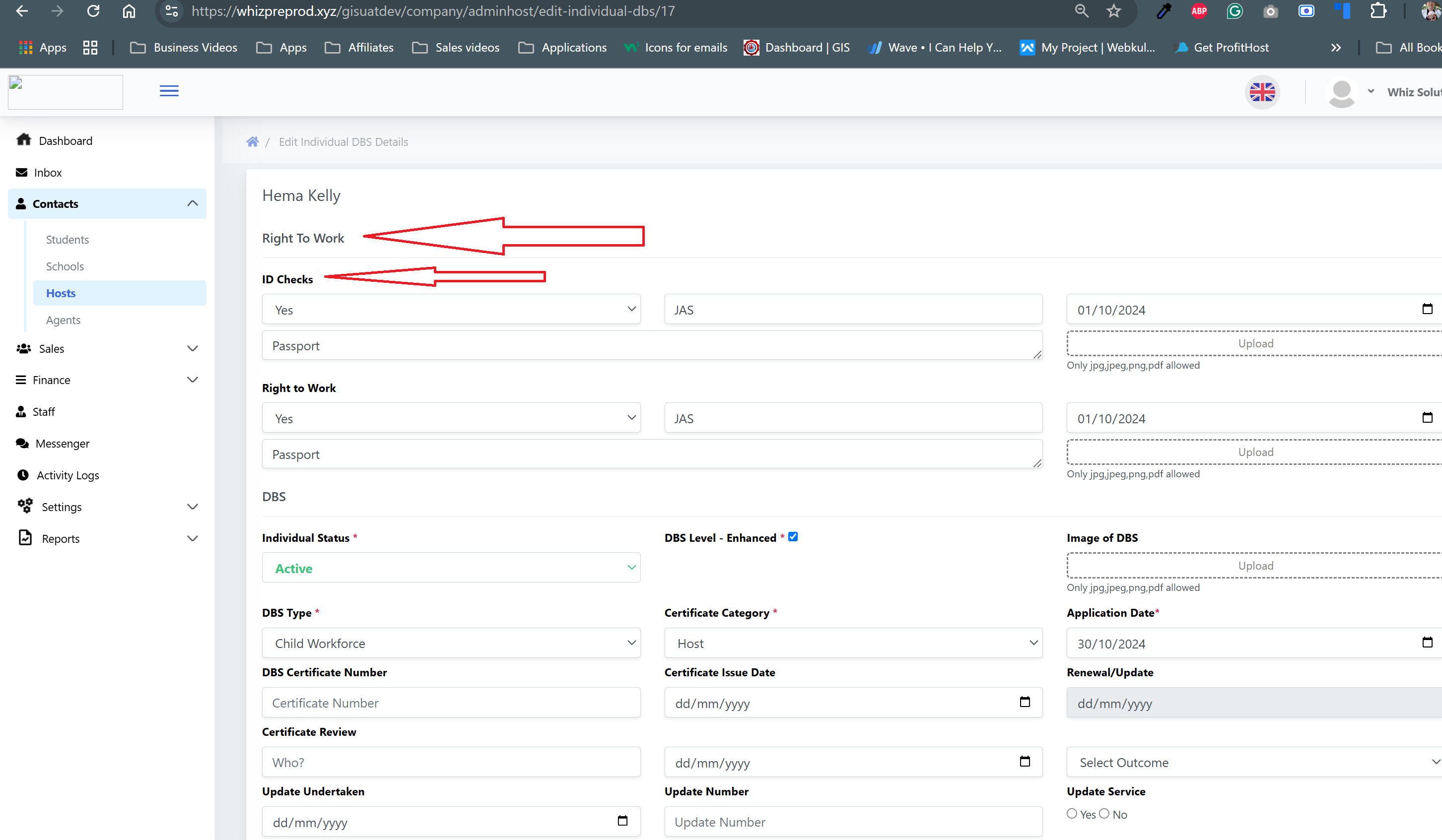The width and height of the screenshot is (1442, 840).
Task: Click the Grammarly extension icon
Action: [x=1235, y=11]
